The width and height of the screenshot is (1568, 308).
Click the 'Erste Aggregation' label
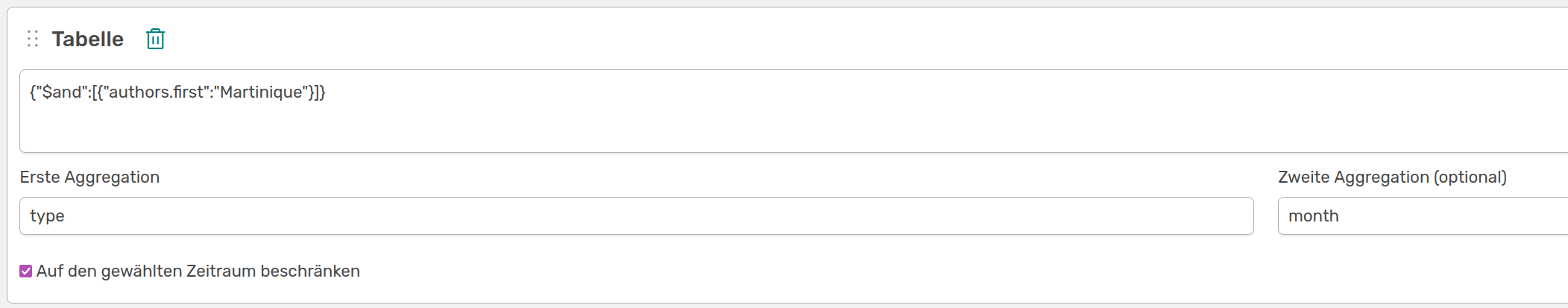(x=90, y=177)
